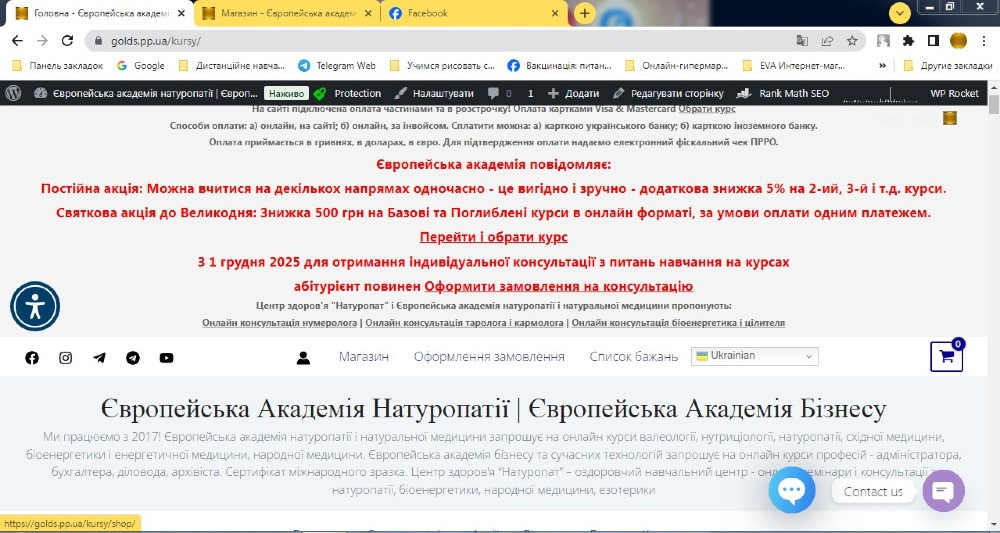Open Список бажань menu item

point(633,357)
